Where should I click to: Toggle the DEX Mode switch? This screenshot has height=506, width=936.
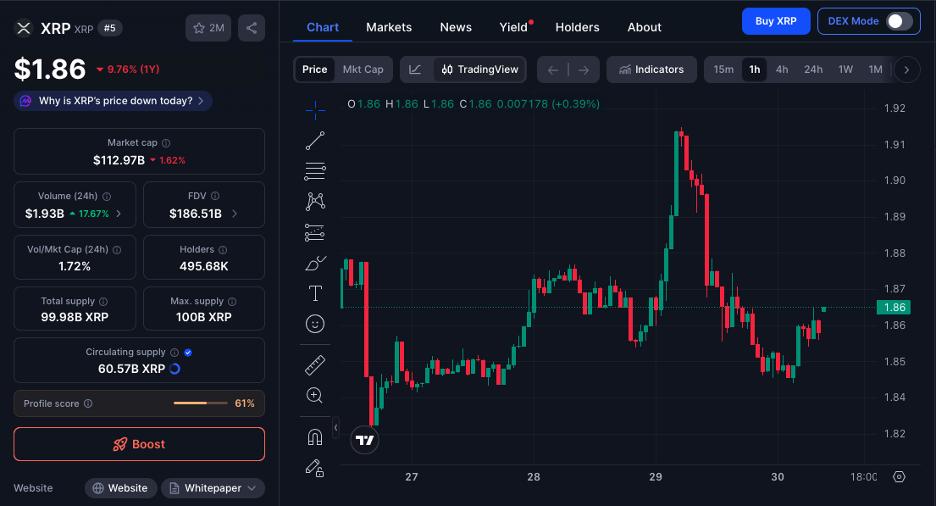898,21
